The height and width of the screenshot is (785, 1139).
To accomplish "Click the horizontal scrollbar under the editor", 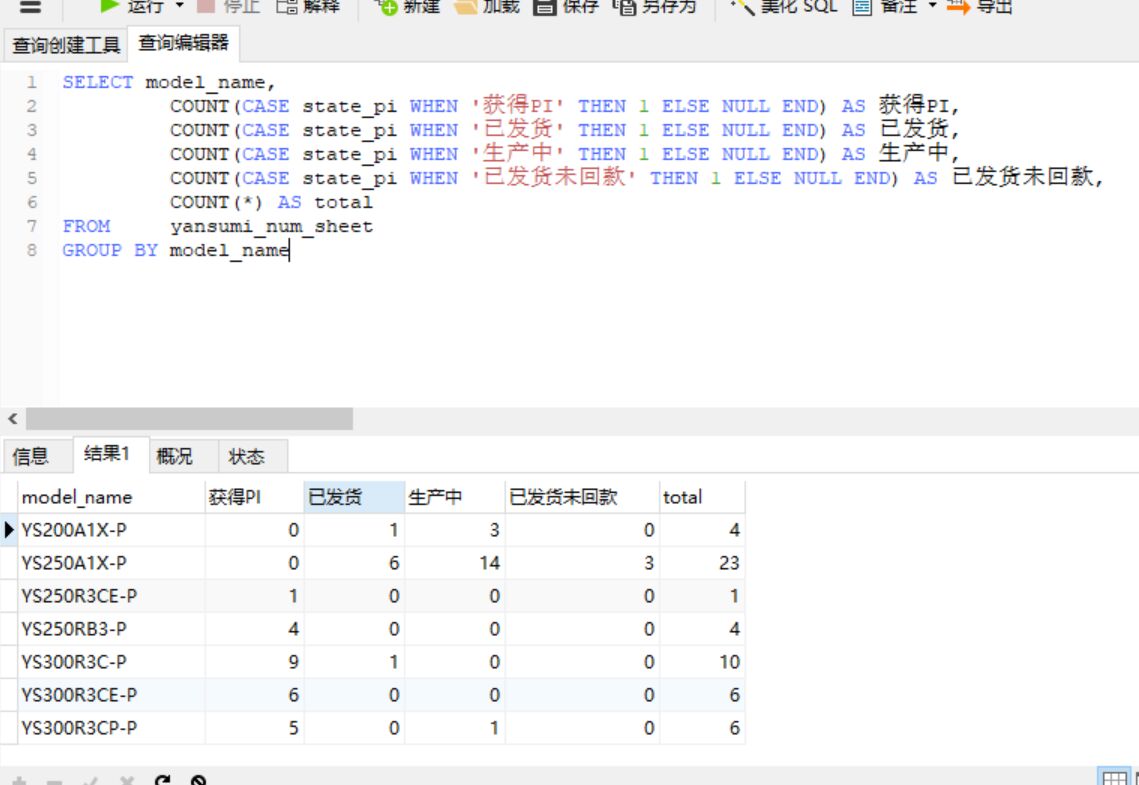I will tap(189, 418).
